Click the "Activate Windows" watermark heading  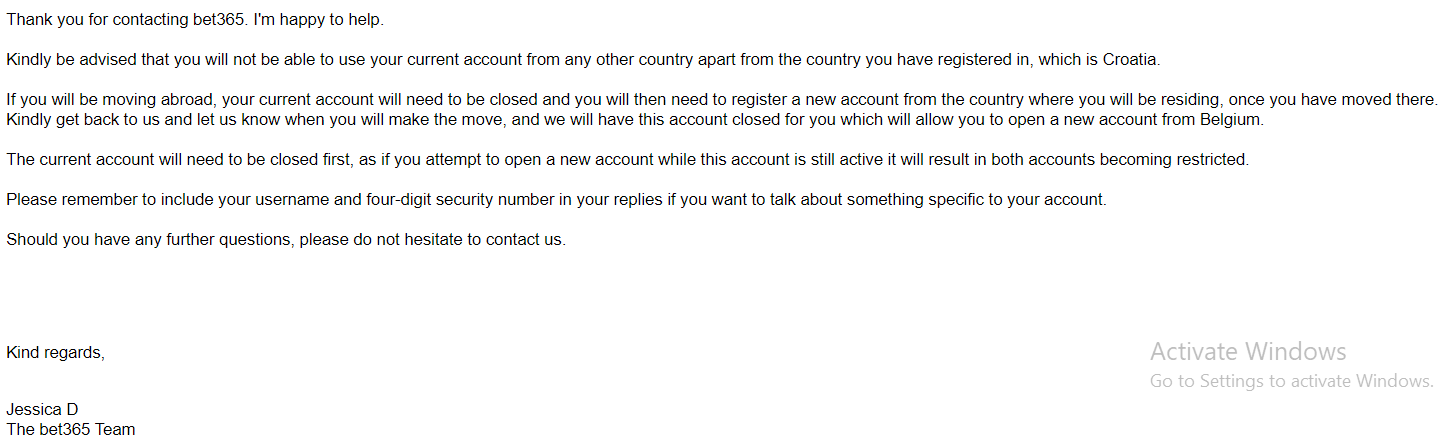tap(1248, 352)
